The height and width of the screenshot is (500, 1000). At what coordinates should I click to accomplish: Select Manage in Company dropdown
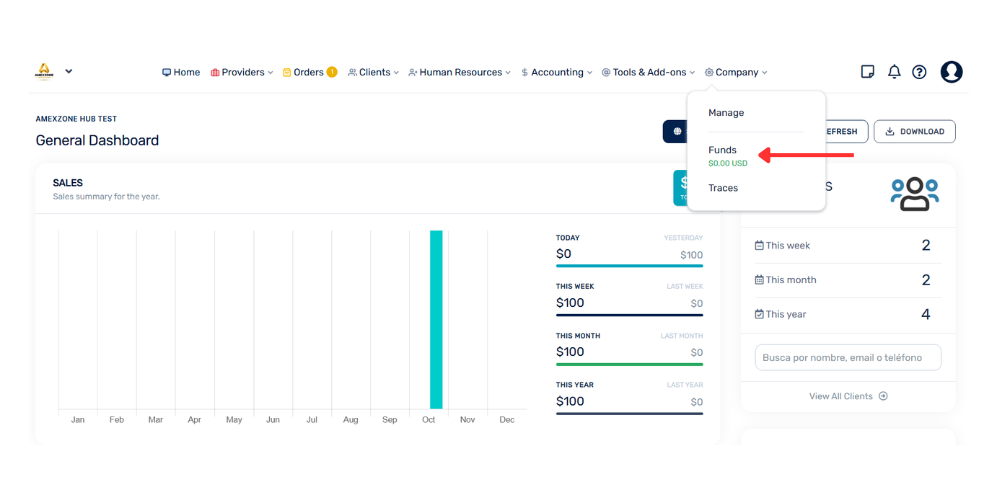[726, 113]
